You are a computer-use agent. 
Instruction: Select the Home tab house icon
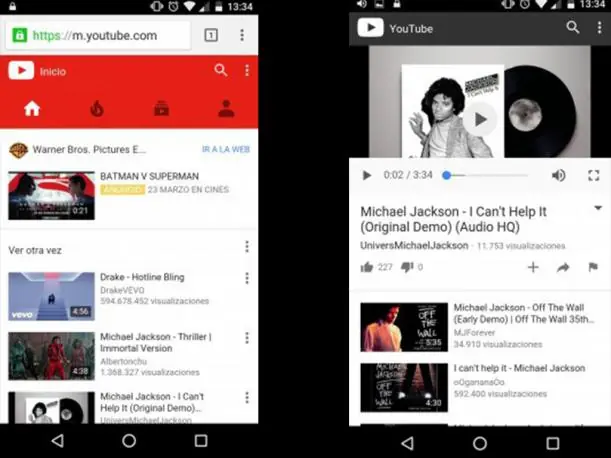pyautogui.click(x=32, y=108)
